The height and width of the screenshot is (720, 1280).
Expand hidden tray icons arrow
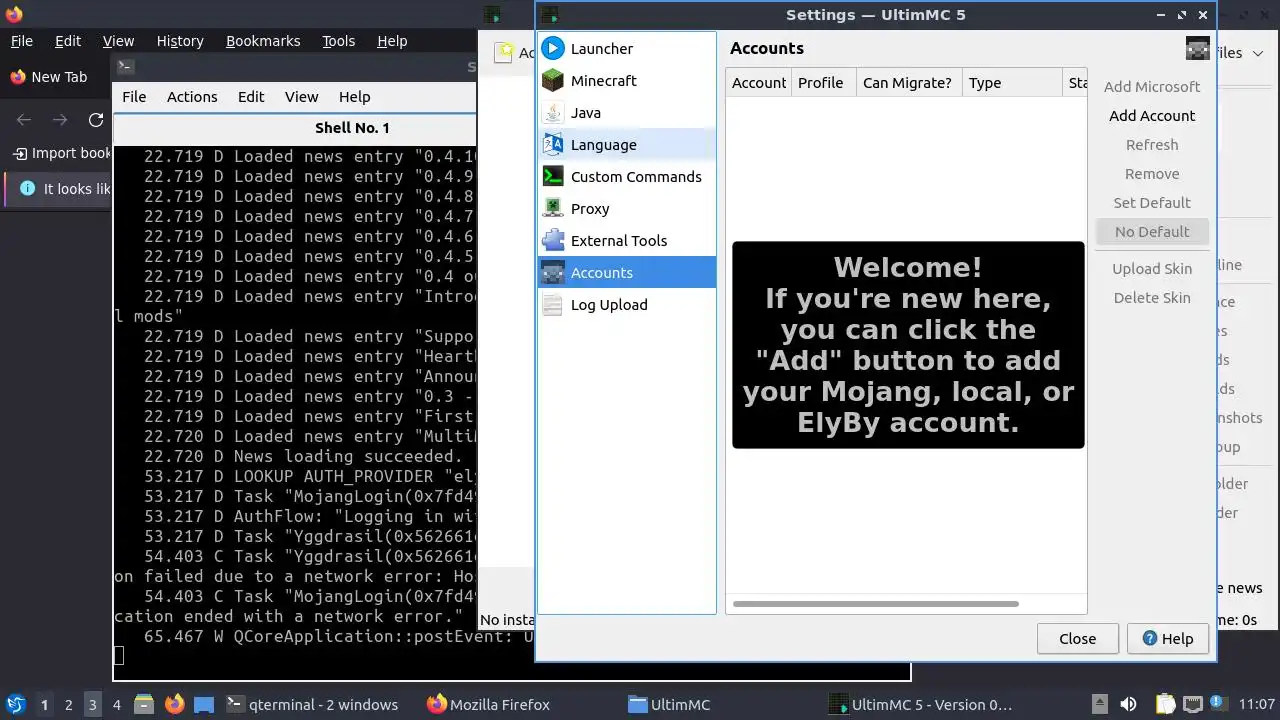(1099, 704)
